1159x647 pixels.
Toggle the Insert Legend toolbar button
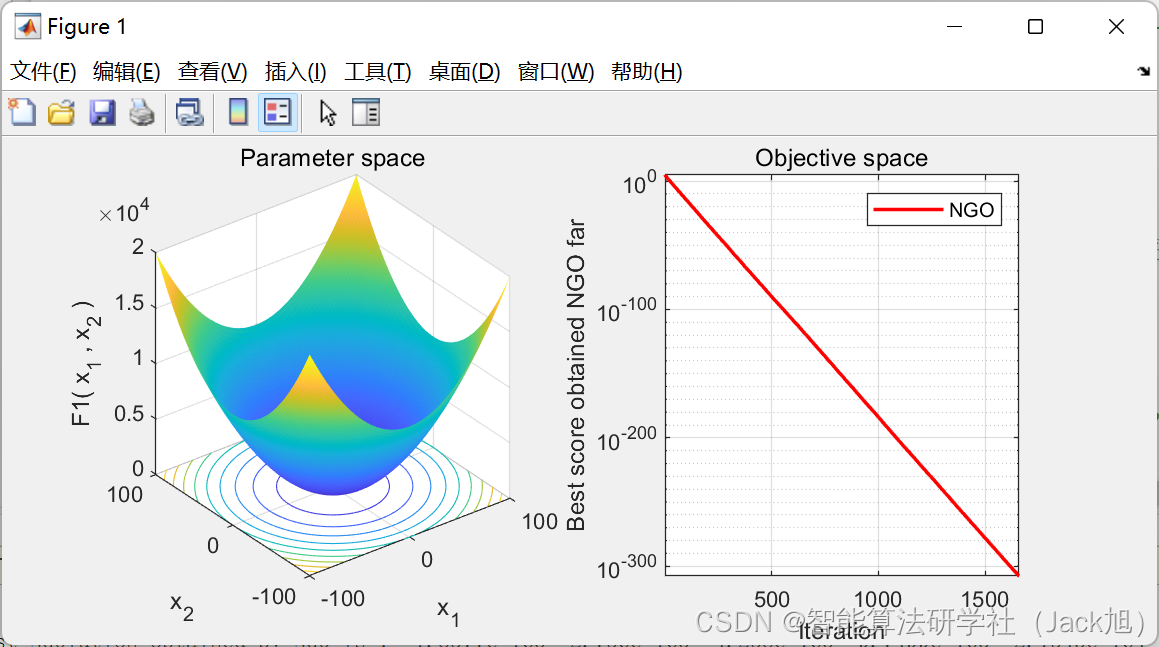click(278, 112)
